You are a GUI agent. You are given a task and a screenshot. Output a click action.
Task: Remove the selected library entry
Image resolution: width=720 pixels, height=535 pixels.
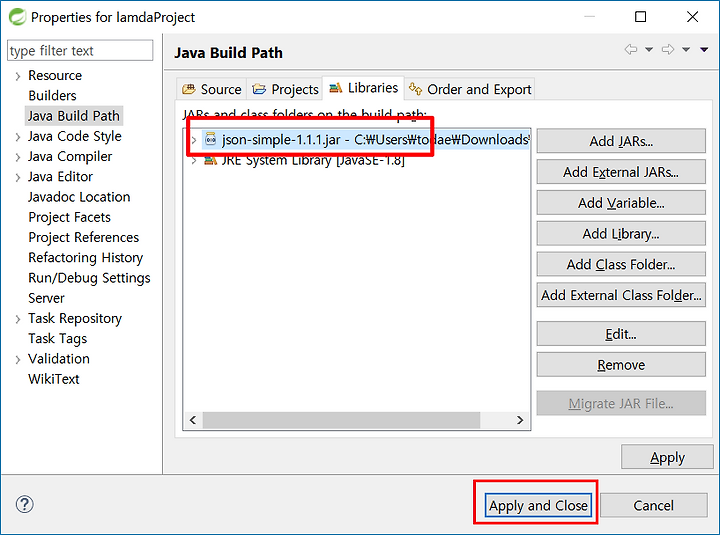pos(621,365)
